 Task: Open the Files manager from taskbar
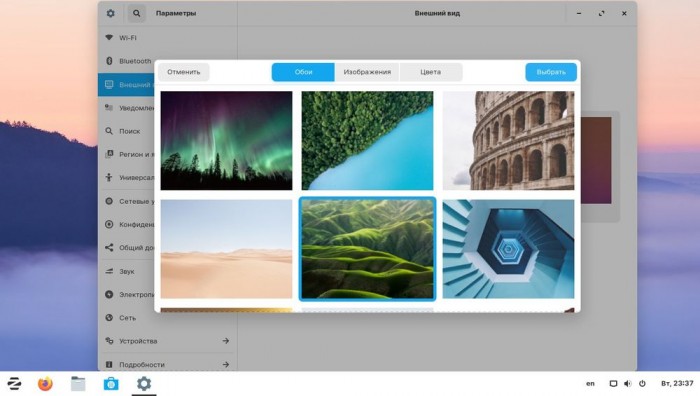coord(78,383)
